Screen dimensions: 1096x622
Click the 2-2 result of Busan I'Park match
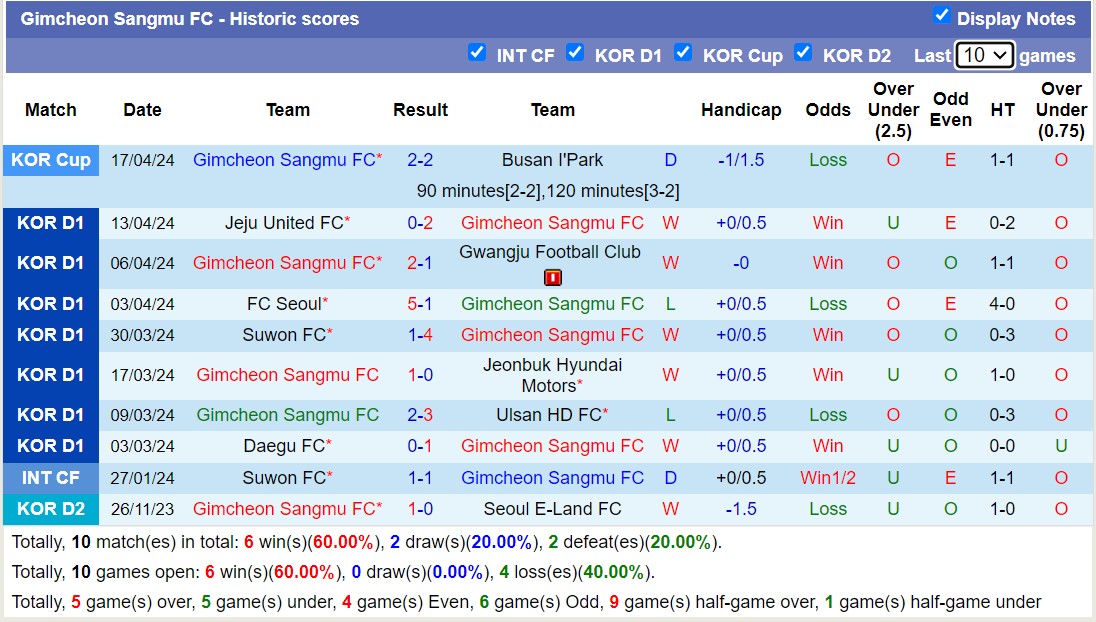420,160
